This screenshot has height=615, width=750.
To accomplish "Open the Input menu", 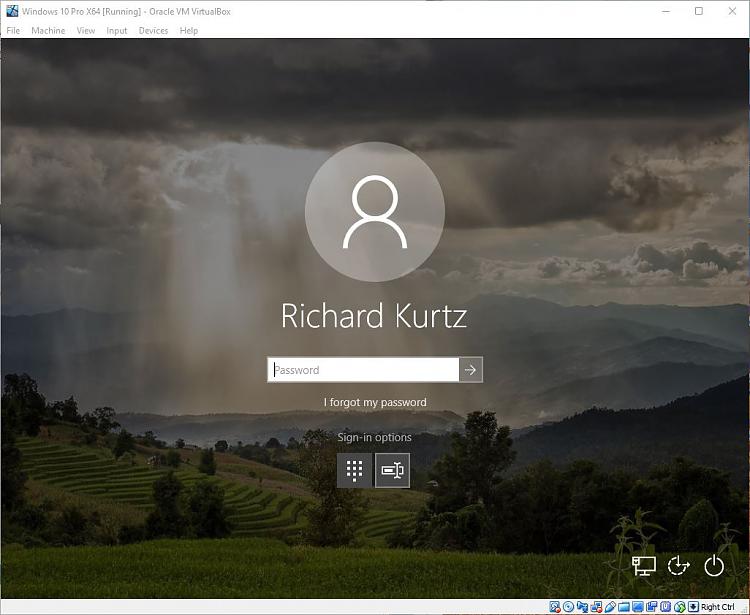I will tap(117, 31).
